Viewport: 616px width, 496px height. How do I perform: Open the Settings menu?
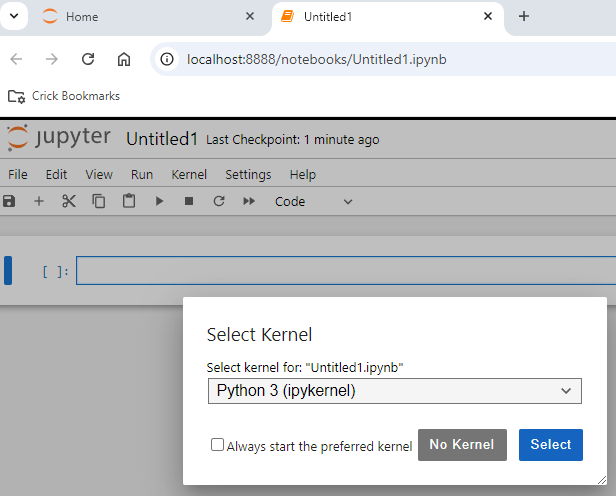pos(248,174)
